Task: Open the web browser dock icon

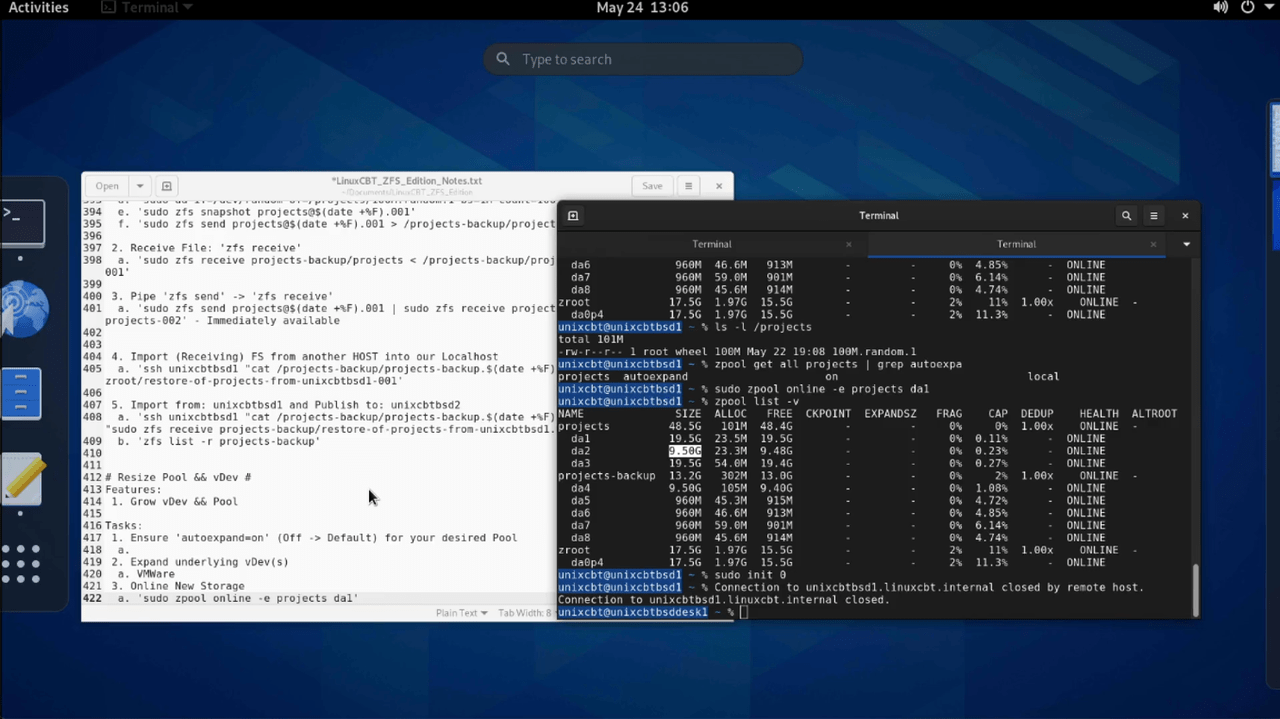Action: 24,308
